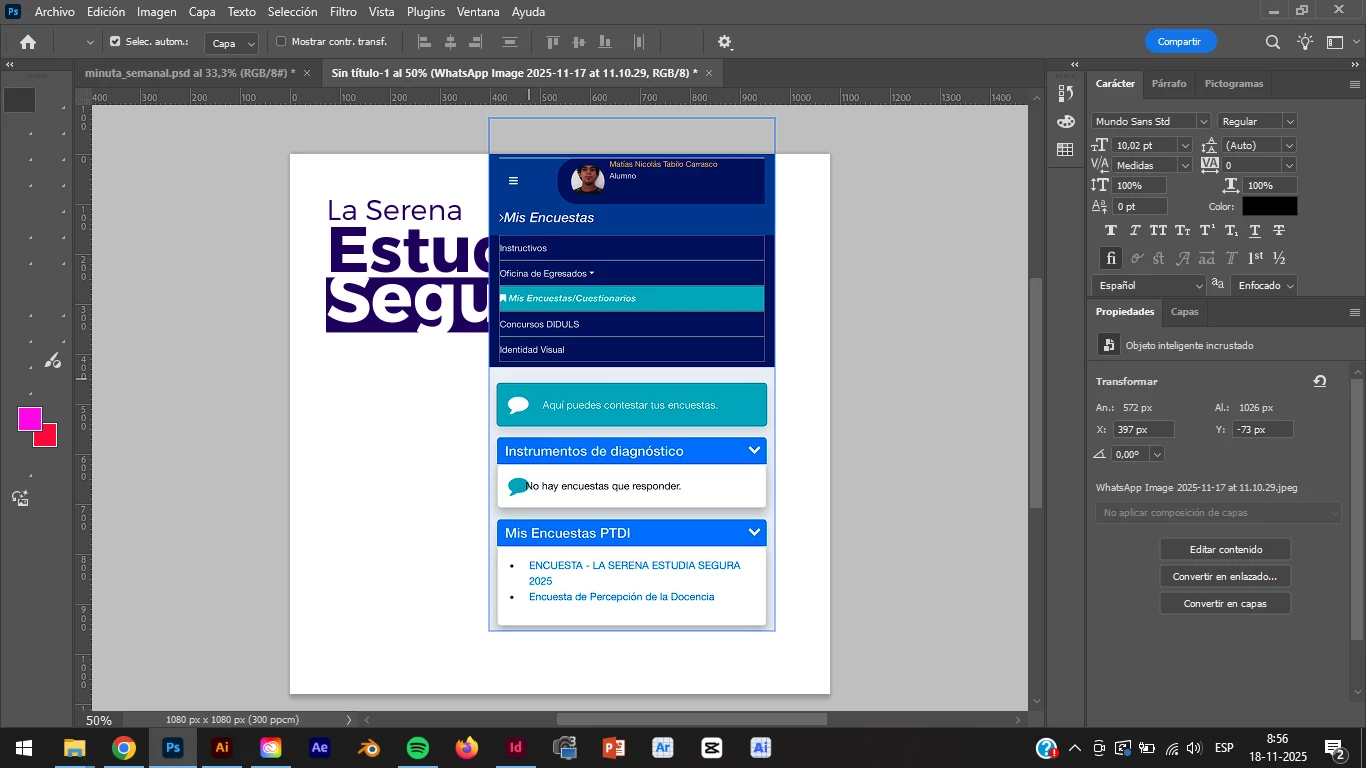
Task: Align top edges icon in options bar
Action: 552,42
